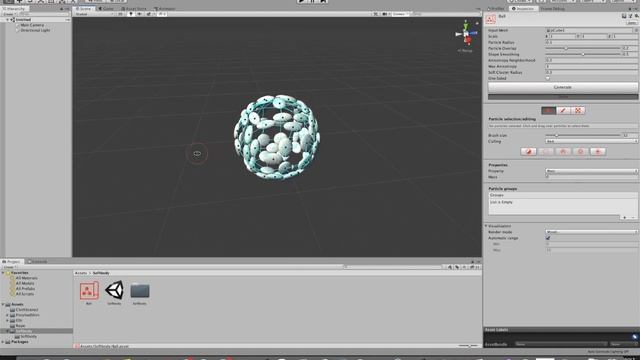Viewport: 640px width, 360px height.
Task: Adjust the Particle Overlap slider
Action: click(x=583, y=48)
